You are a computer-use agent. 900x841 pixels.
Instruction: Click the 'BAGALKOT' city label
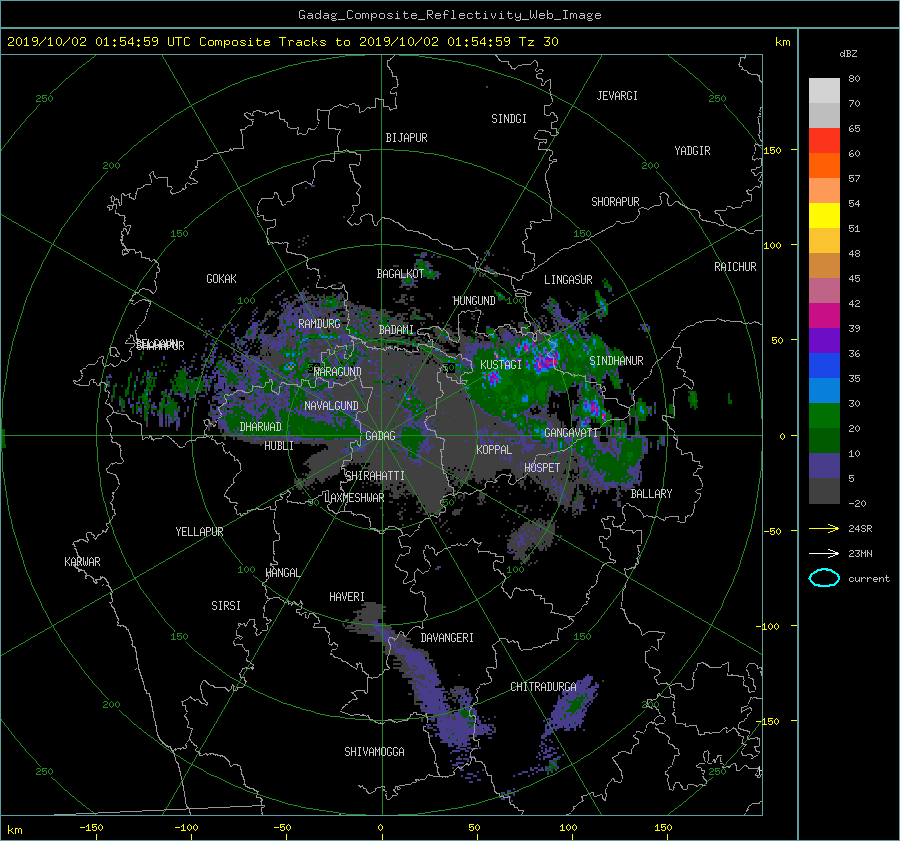(x=400, y=274)
